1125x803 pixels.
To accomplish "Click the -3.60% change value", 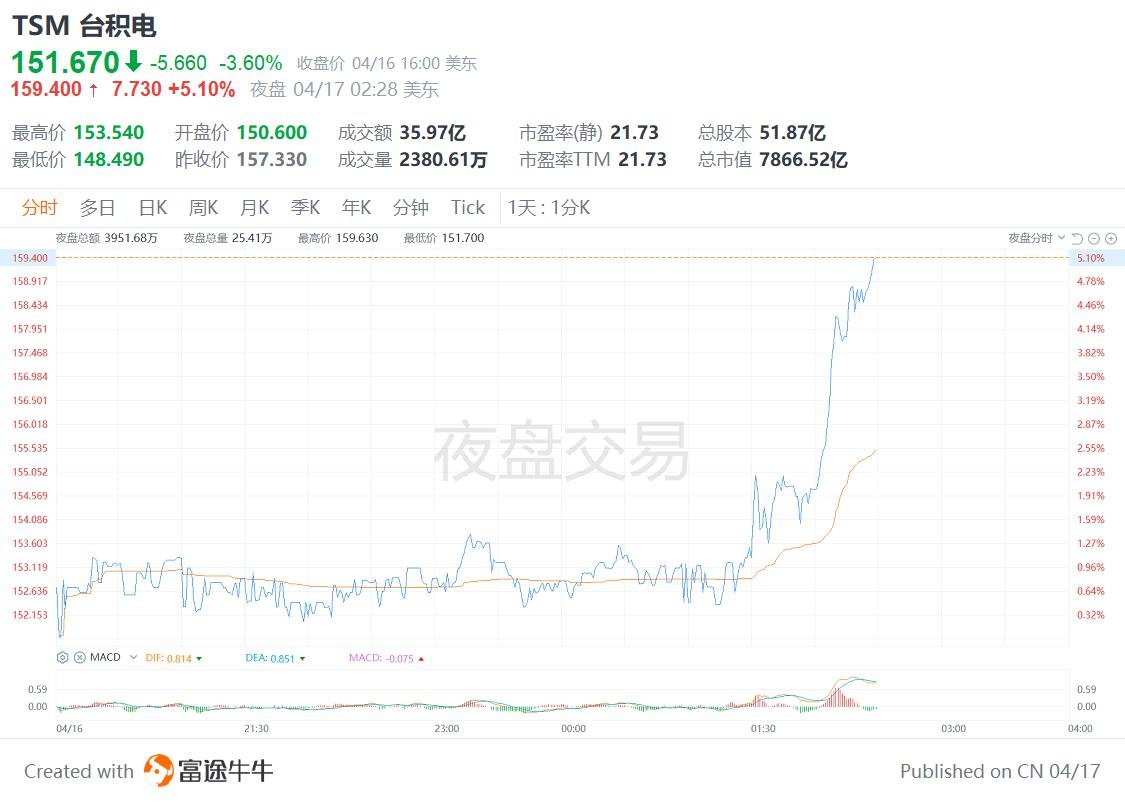I will coord(250,63).
